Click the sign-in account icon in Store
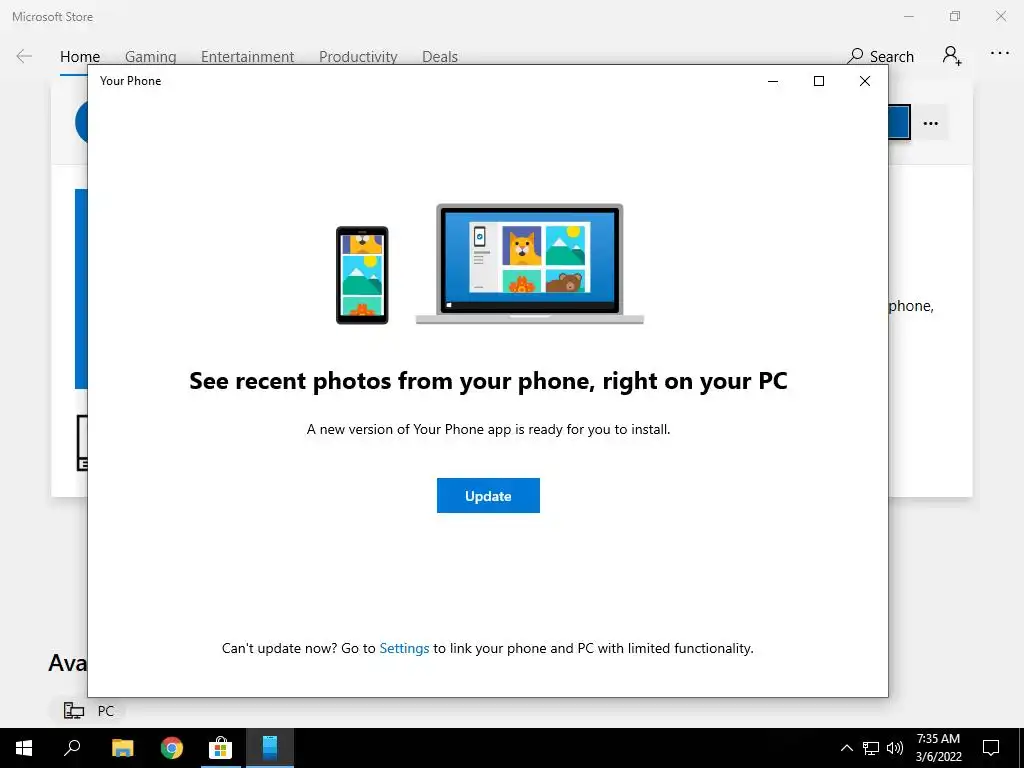The image size is (1024, 768). point(952,56)
